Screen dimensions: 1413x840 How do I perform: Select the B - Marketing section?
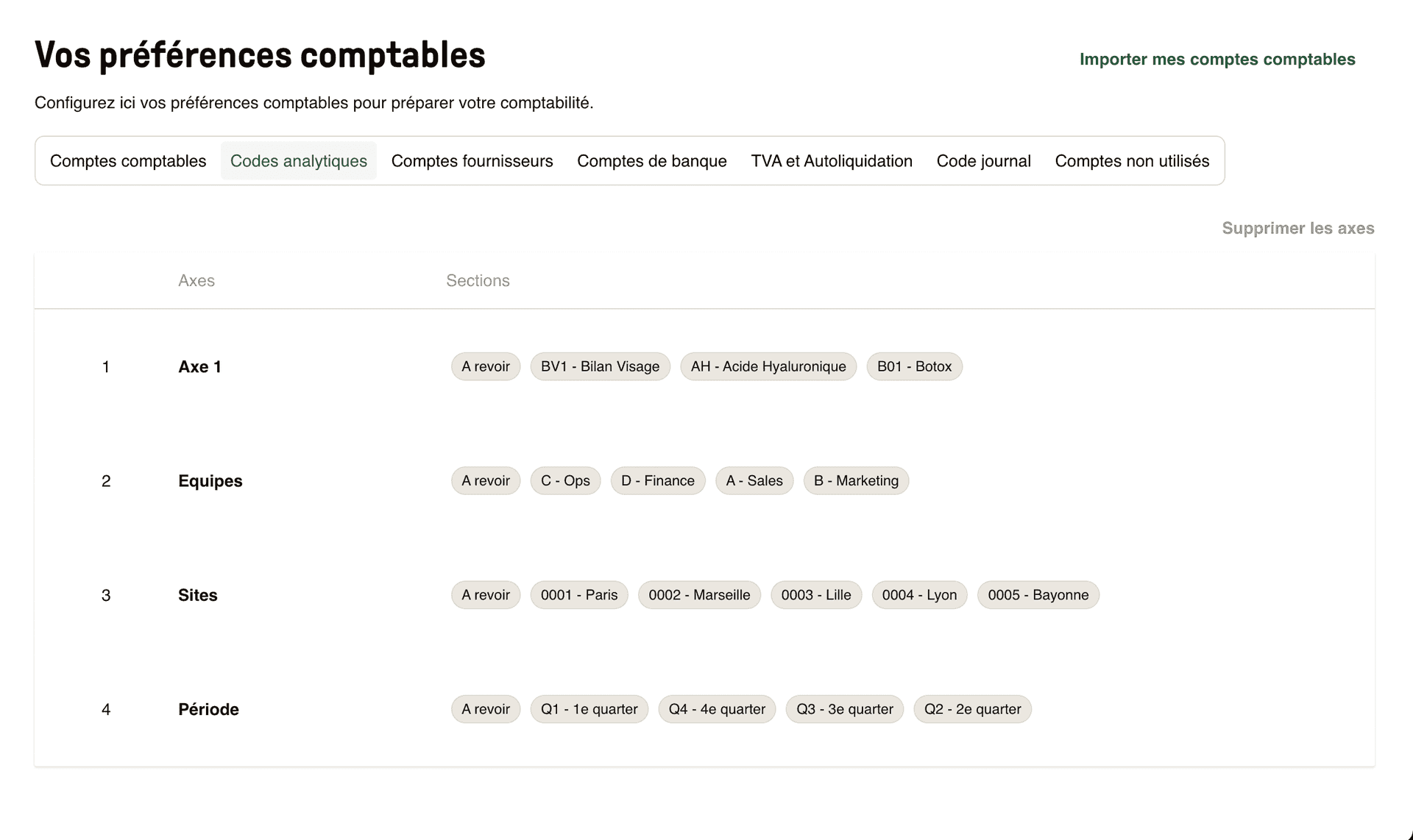(x=856, y=480)
